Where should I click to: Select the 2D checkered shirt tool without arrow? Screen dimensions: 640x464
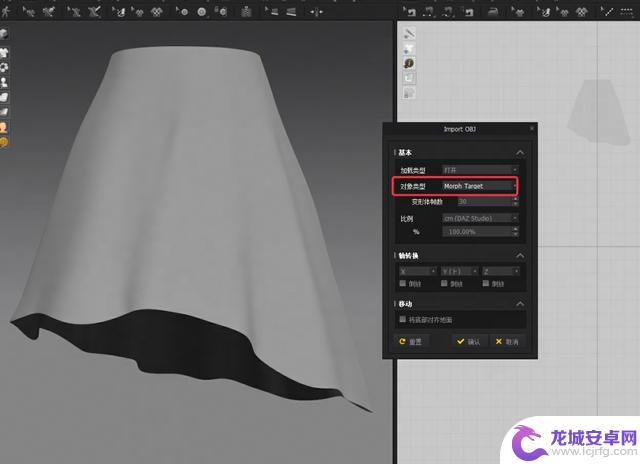(x=582, y=12)
